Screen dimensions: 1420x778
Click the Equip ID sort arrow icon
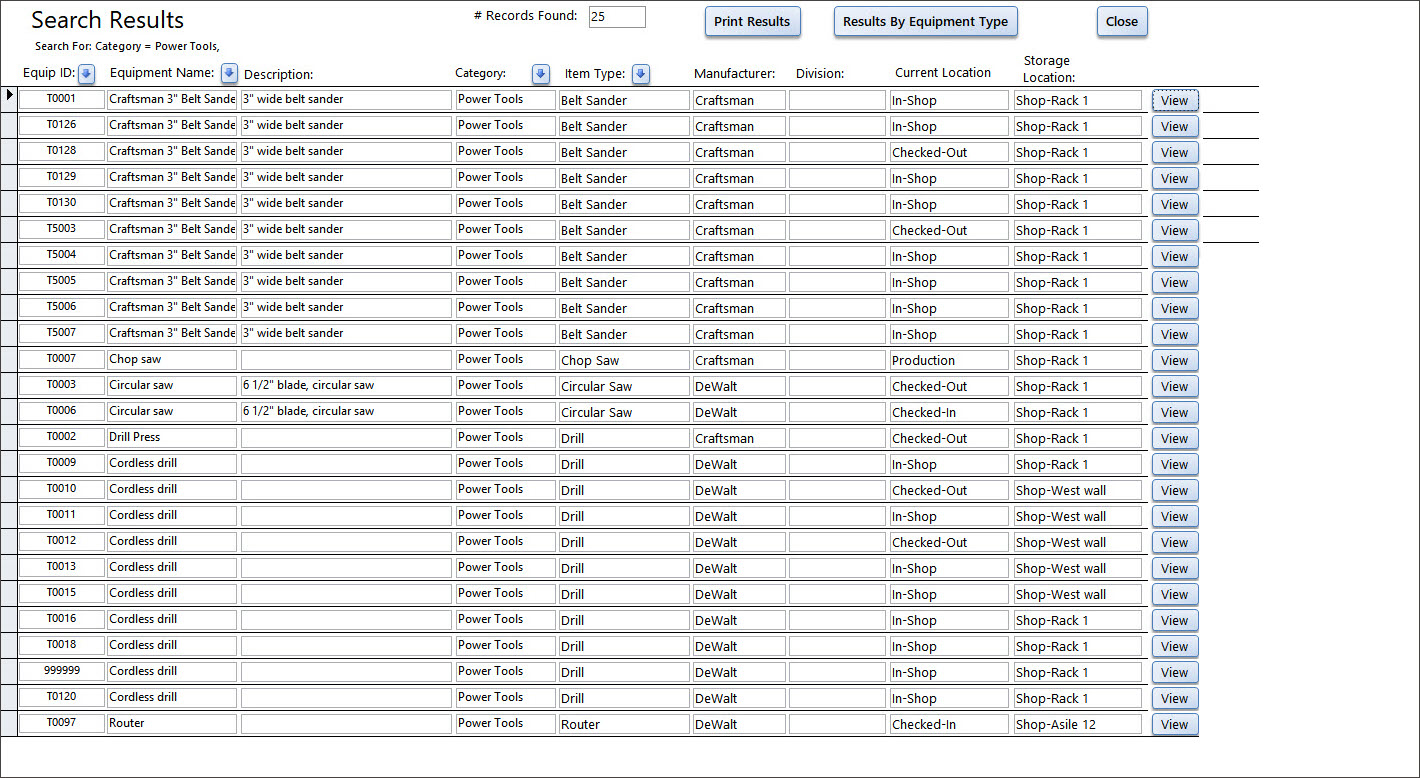(x=86, y=73)
